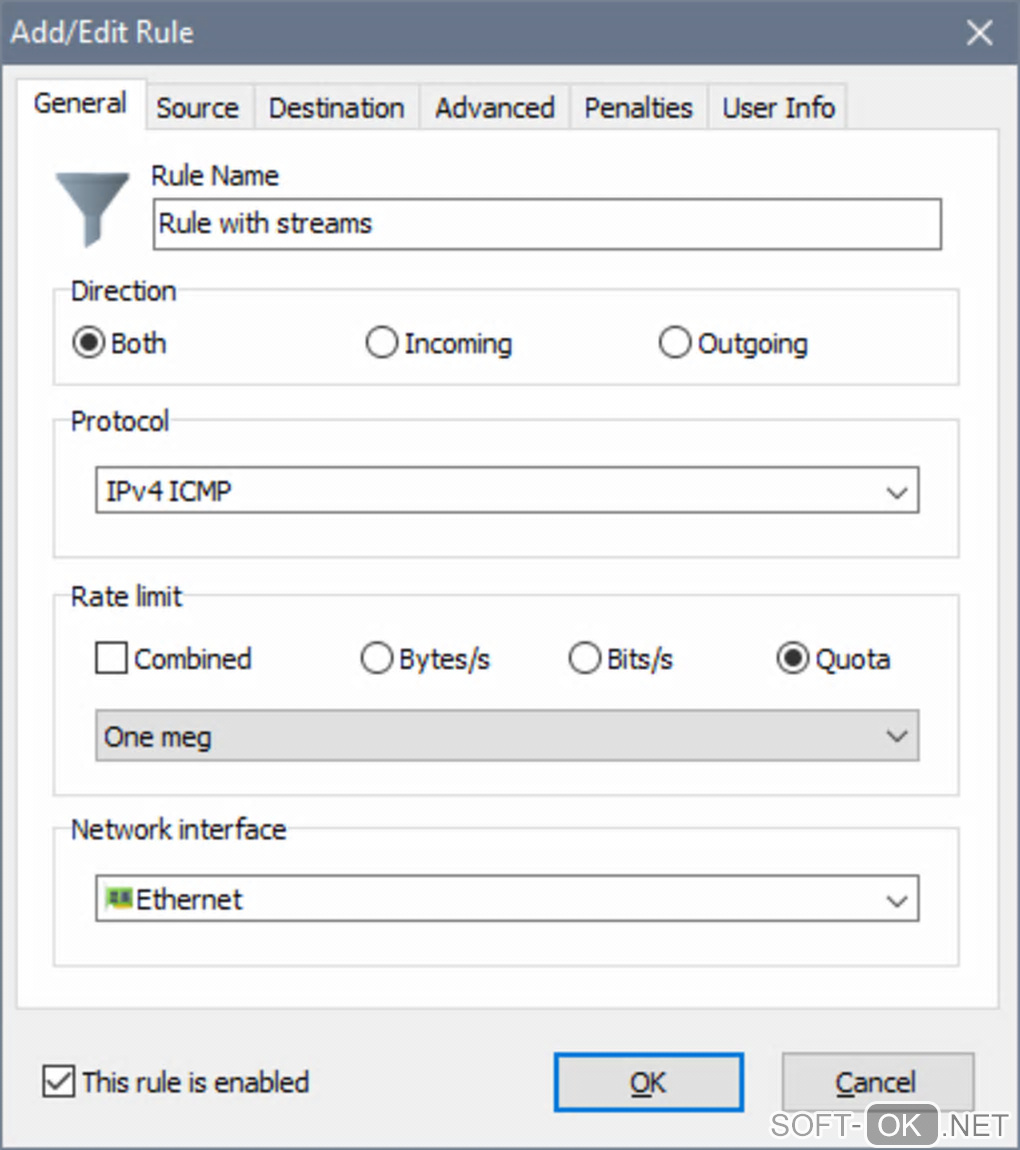Choose Bits/s rate limit option
This screenshot has width=1020, height=1150.
[x=584, y=659]
